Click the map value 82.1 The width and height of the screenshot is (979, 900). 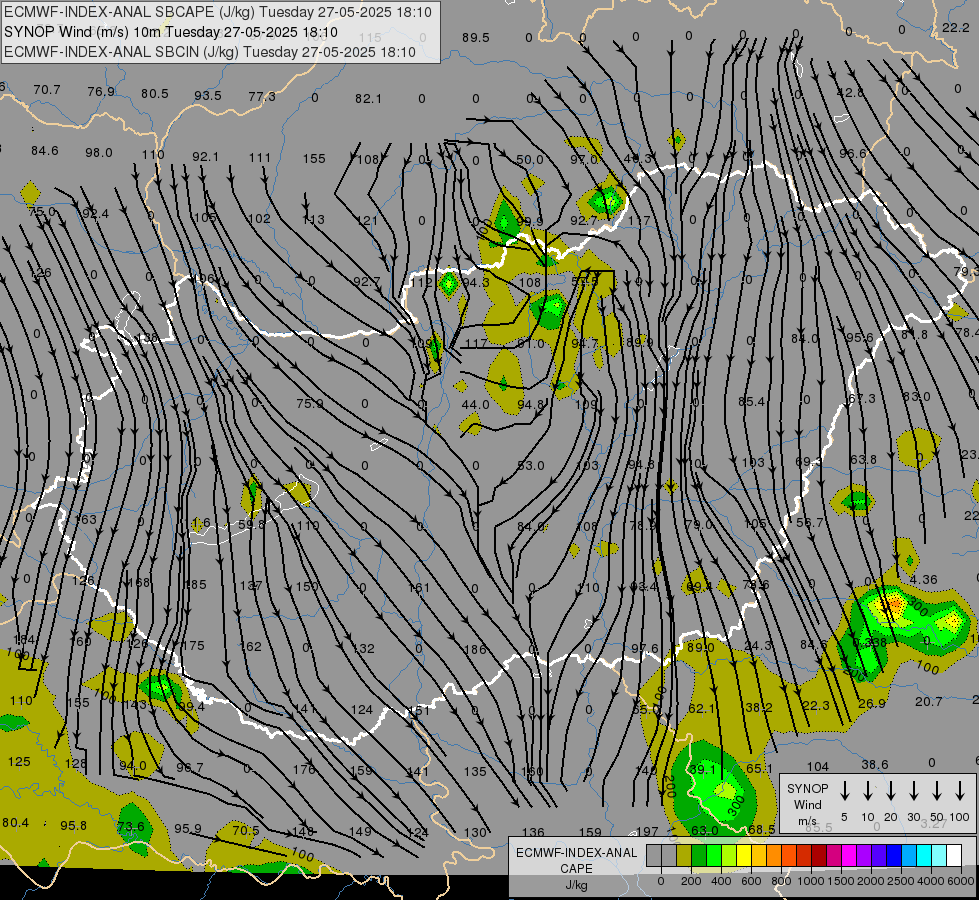tap(368, 99)
